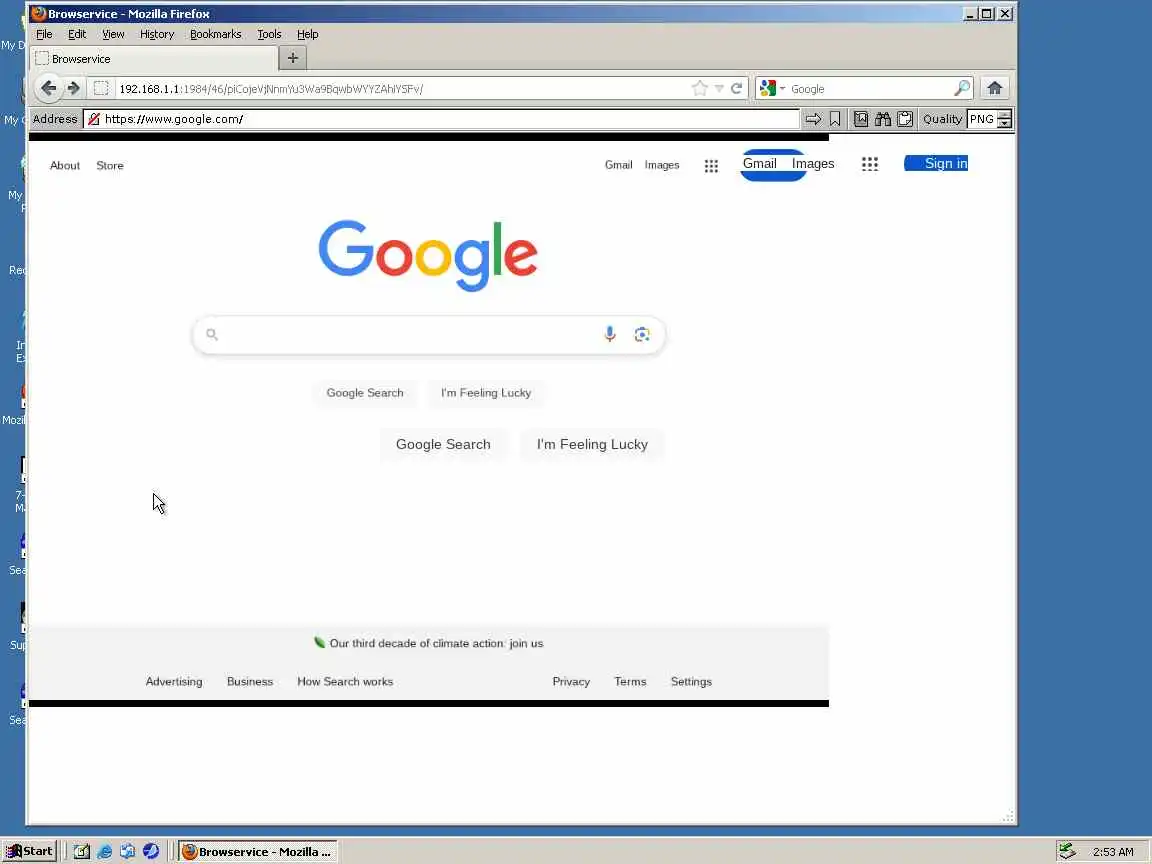Open the Bookmarks menu
Image resolution: width=1152 pixels, height=864 pixels.
point(215,34)
